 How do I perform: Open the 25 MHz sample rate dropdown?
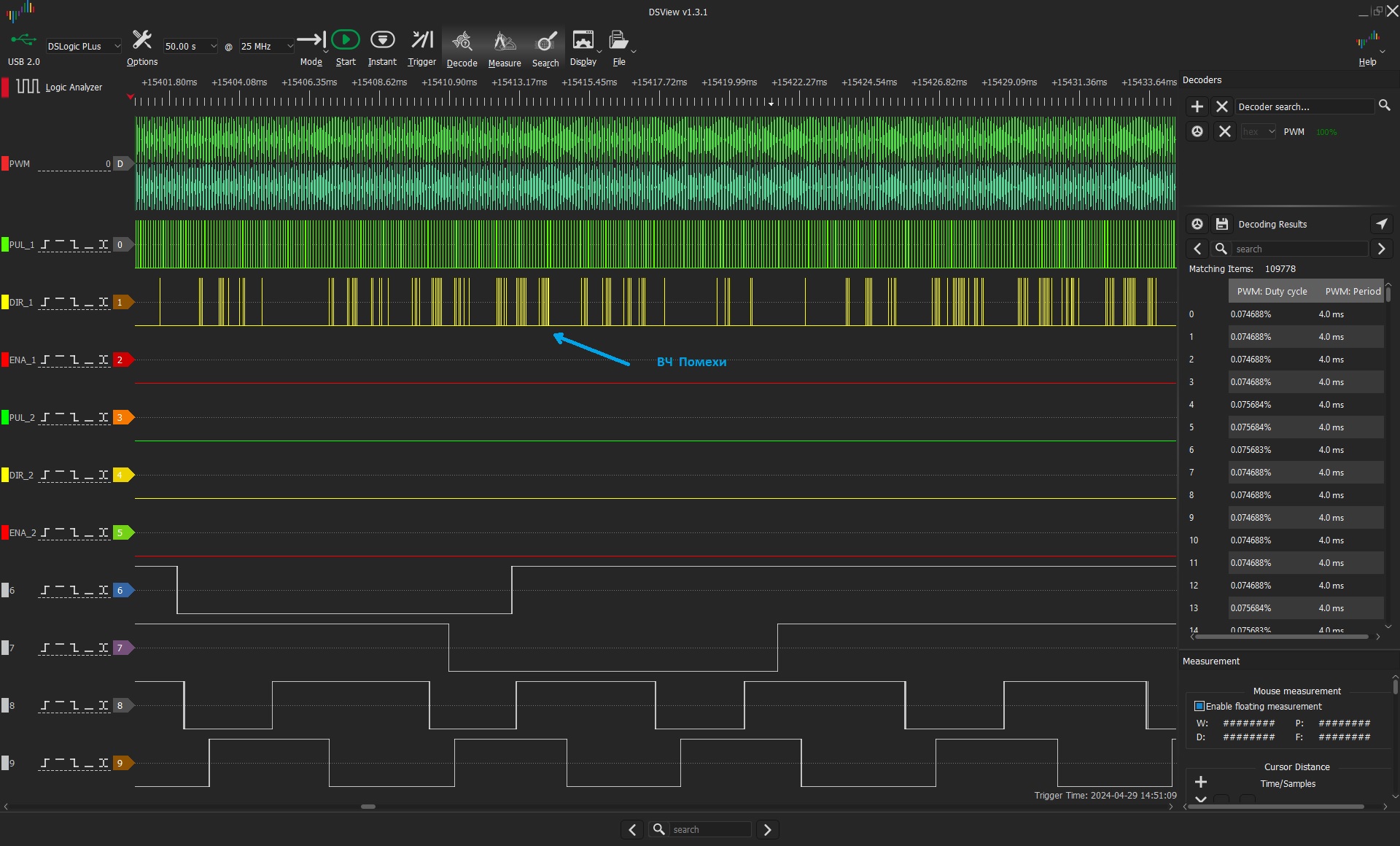266,46
